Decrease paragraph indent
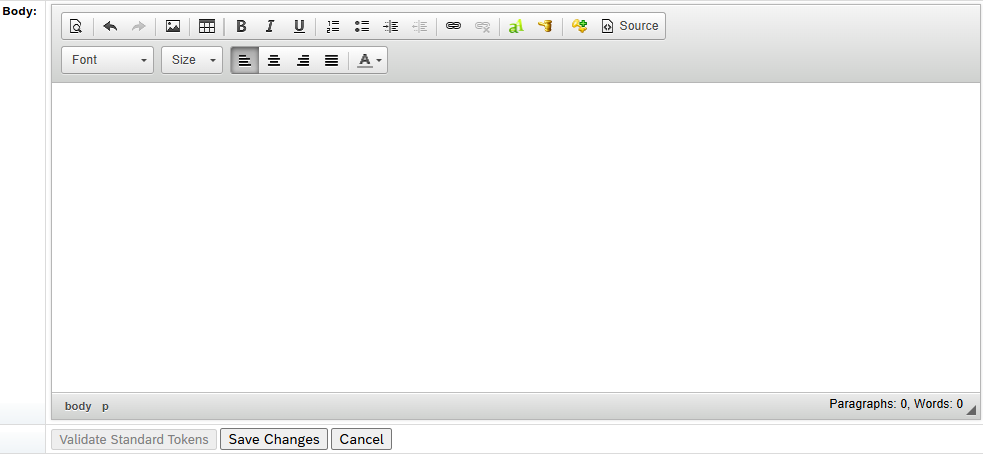This screenshot has width=983, height=455. click(419, 26)
